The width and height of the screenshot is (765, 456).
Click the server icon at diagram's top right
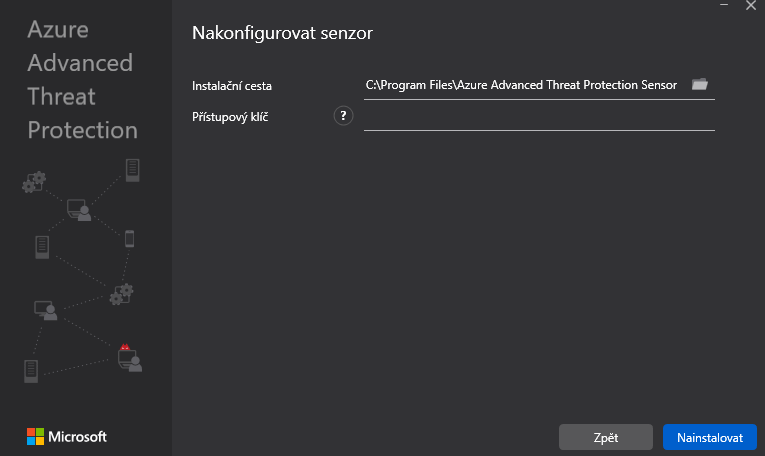tap(132, 168)
